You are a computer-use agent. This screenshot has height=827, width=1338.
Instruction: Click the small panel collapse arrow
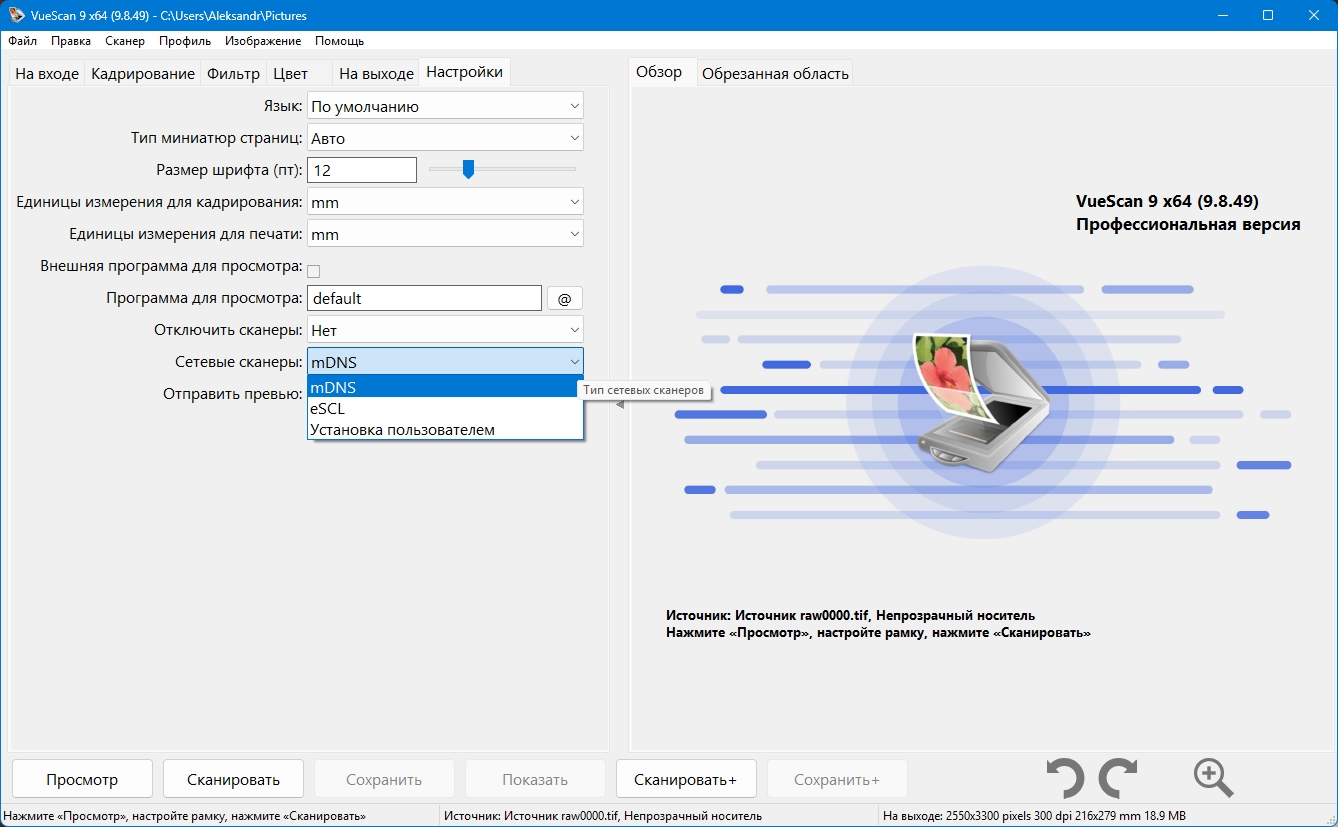pyautogui.click(x=619, y=404)
